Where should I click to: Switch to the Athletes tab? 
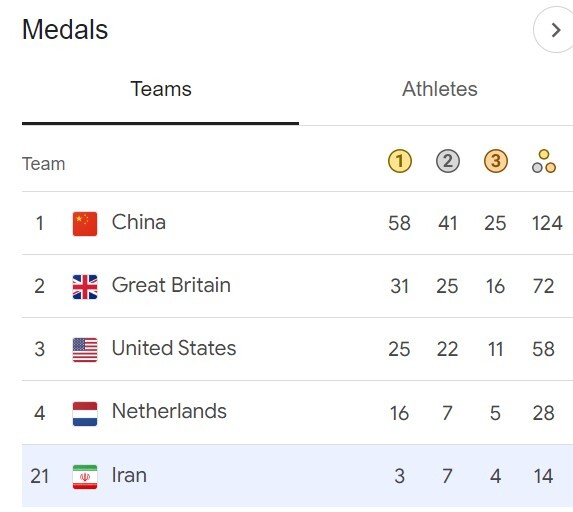[440, 89]
